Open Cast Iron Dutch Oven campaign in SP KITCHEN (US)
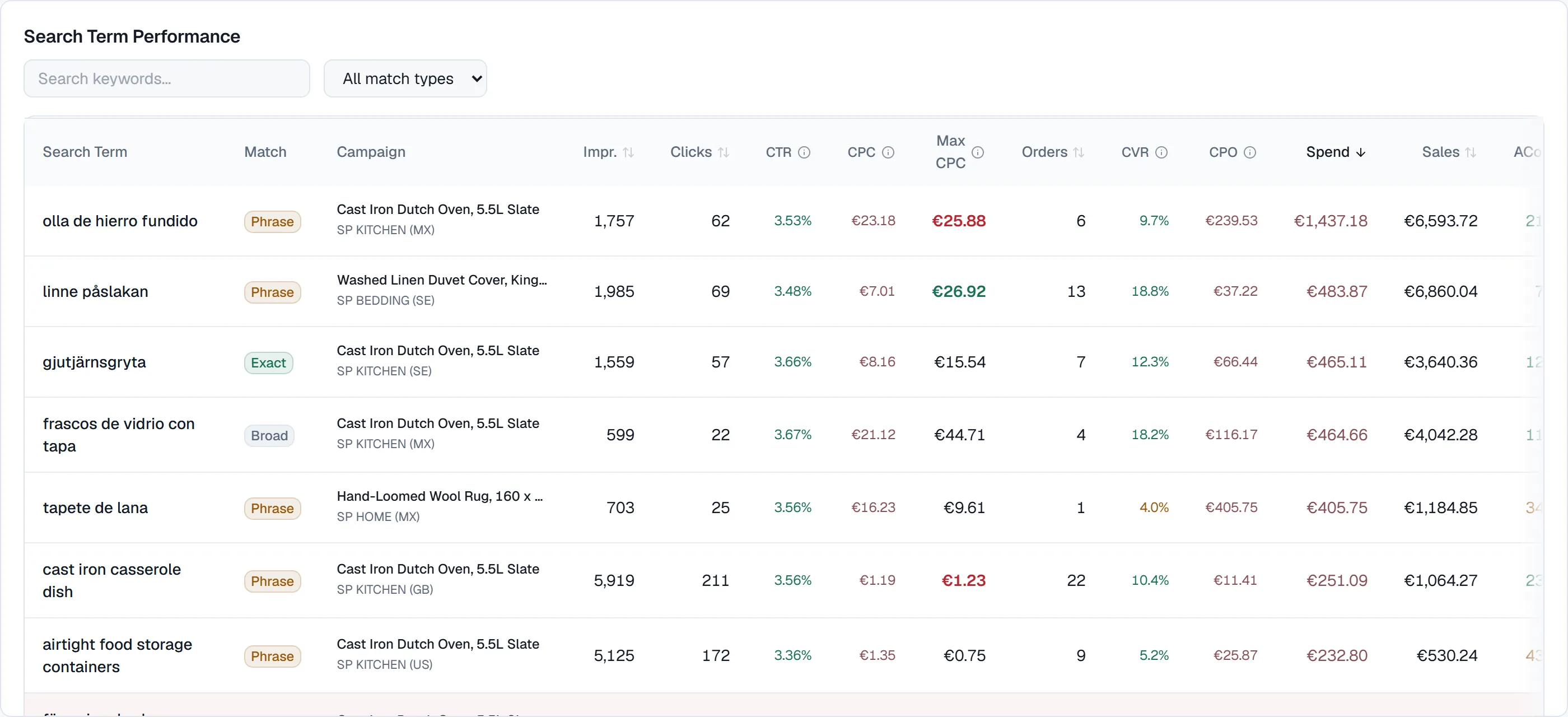 tap(438, 644)
